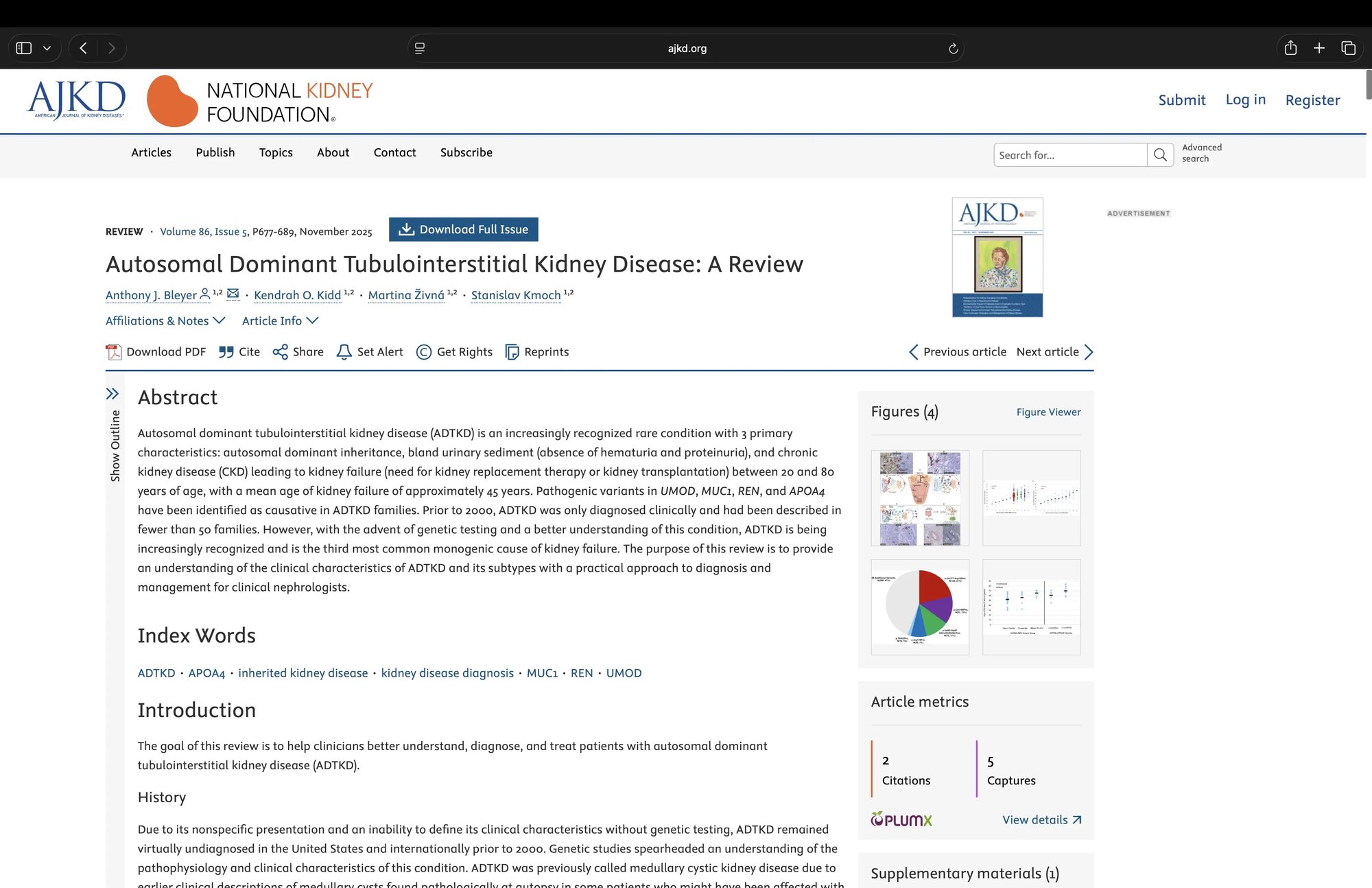Click the Get Rights copyright icon

[x=424, y=352]
